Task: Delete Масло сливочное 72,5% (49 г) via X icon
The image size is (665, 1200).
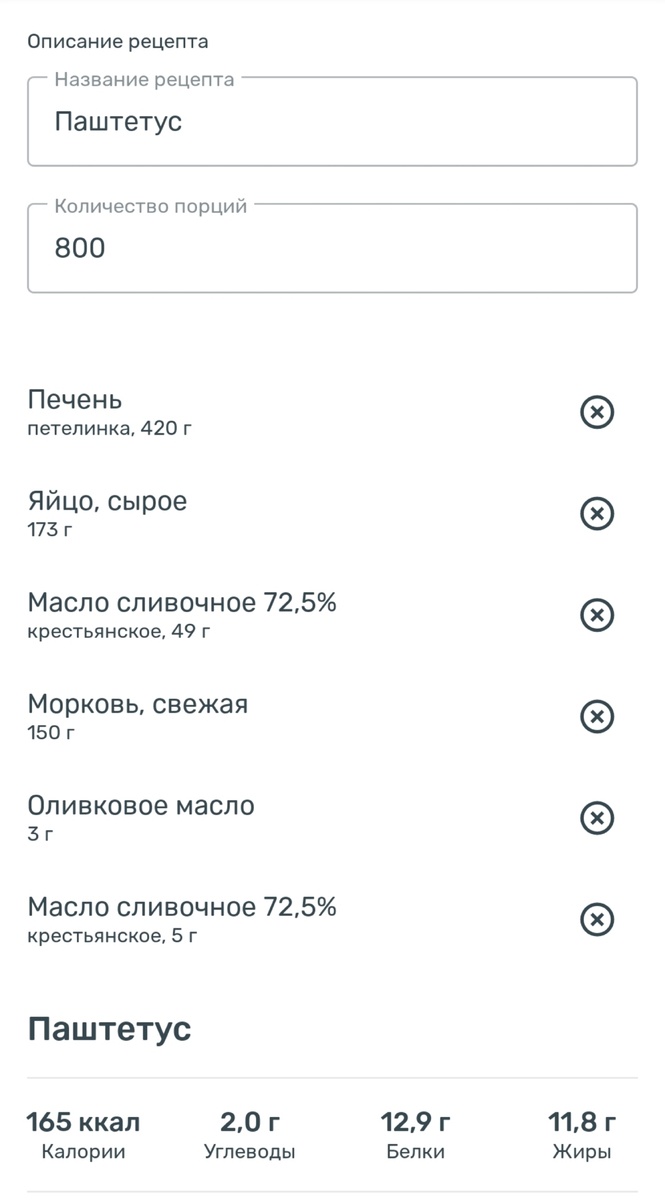Action: tap(597, 615)
